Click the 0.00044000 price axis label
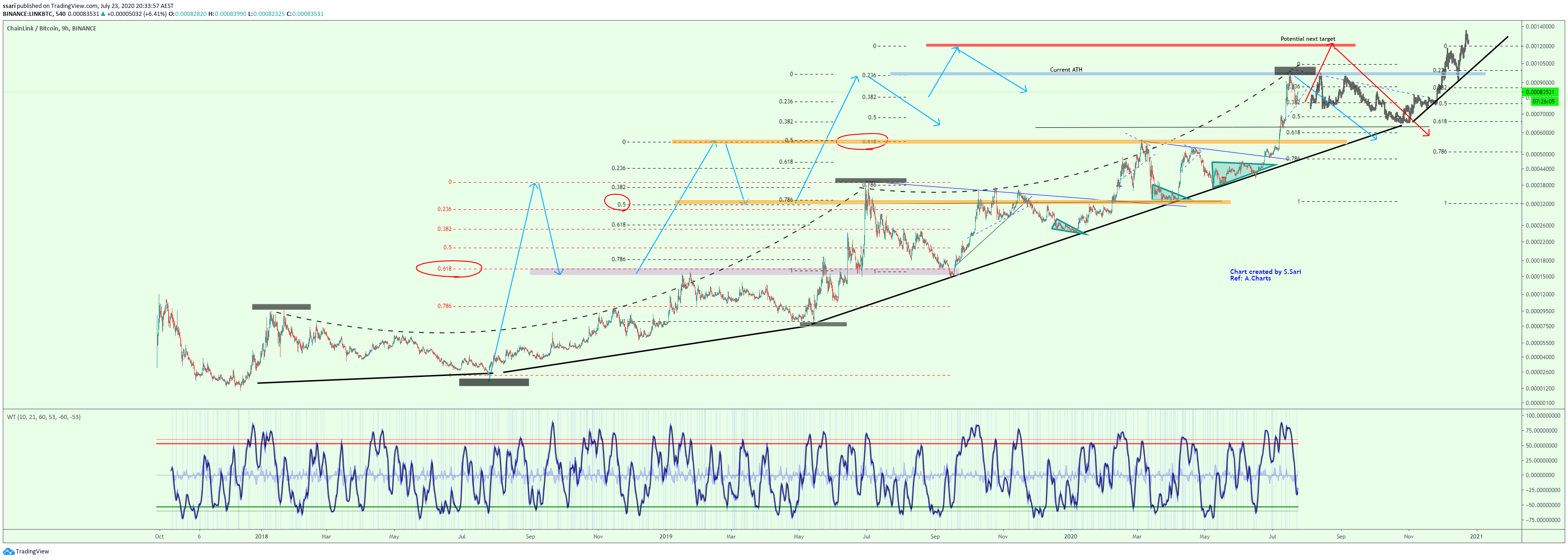This screenshot has height=560, width=1568. point(1540,169)
